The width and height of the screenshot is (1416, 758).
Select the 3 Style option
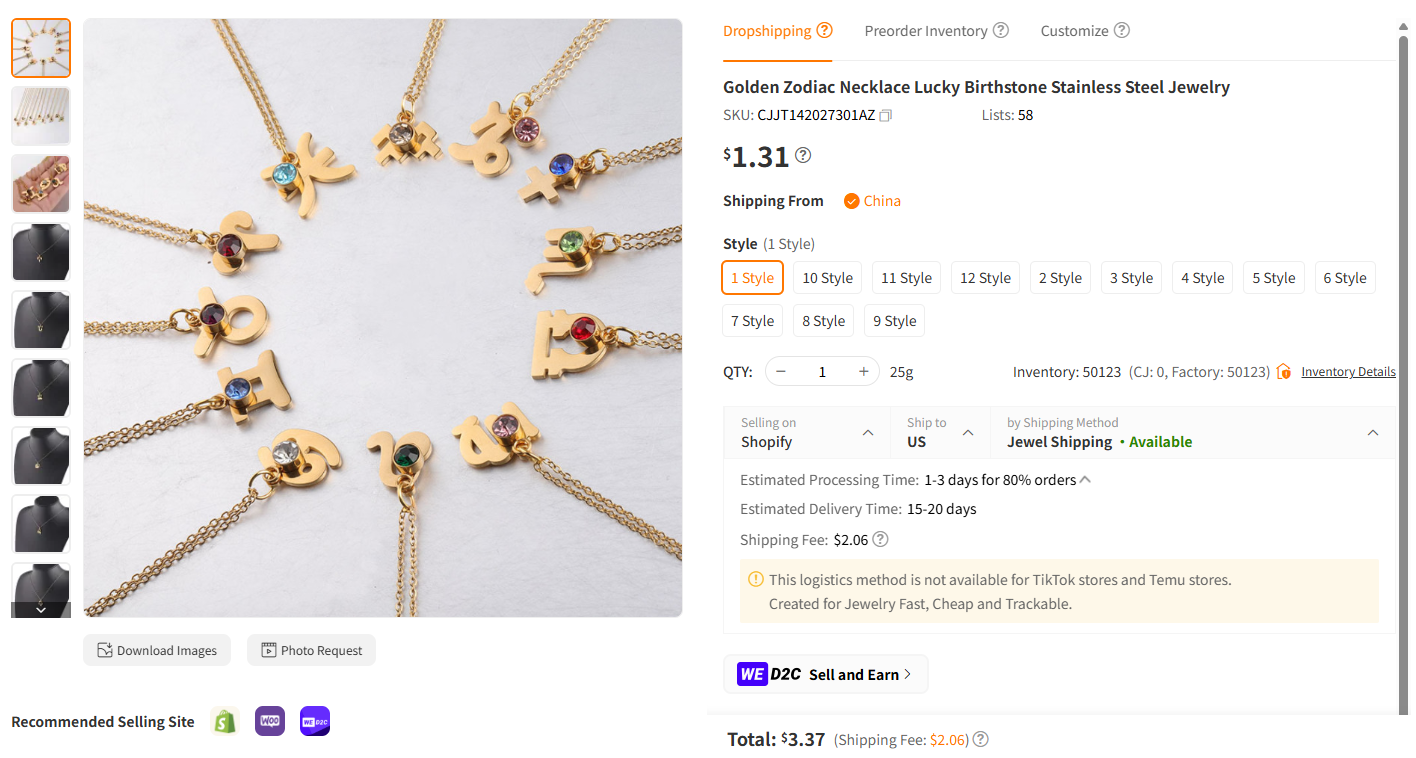click(1131, 277)
